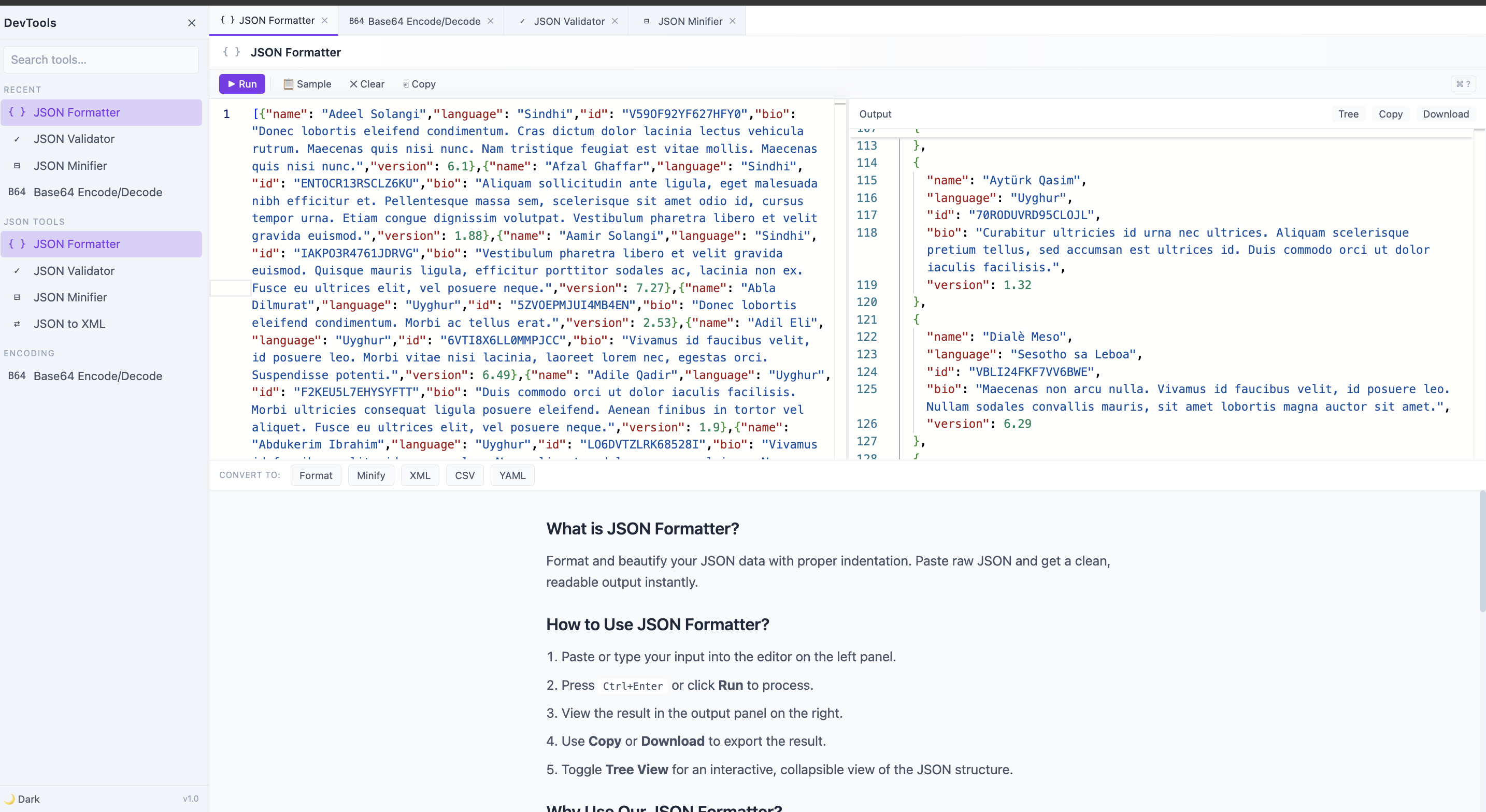Viewport: 1486px width, 812px height.
Task: Convert the JSON to CSV
Action: tap(464, 475)
